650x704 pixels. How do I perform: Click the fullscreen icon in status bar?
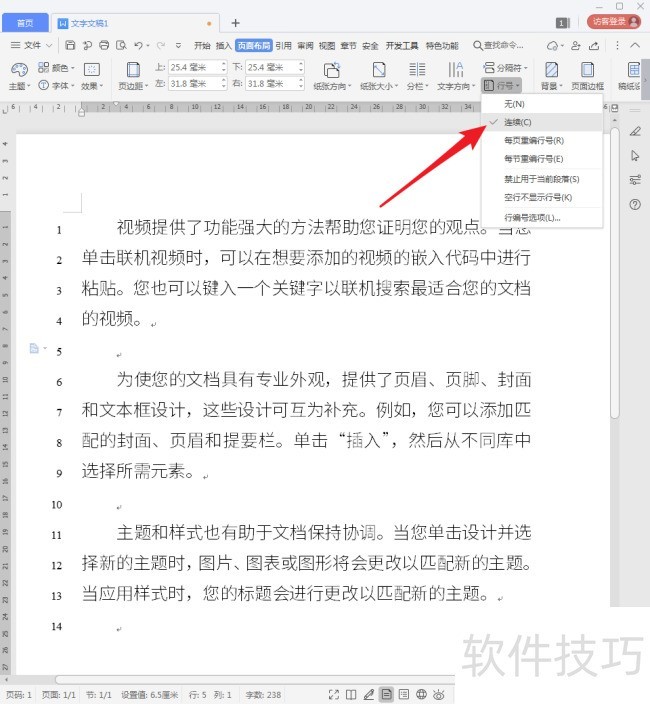(x=334, y=695)
